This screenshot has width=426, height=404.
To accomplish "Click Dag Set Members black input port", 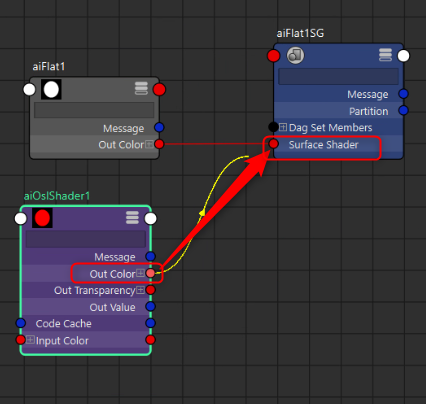I will point(273,127).
